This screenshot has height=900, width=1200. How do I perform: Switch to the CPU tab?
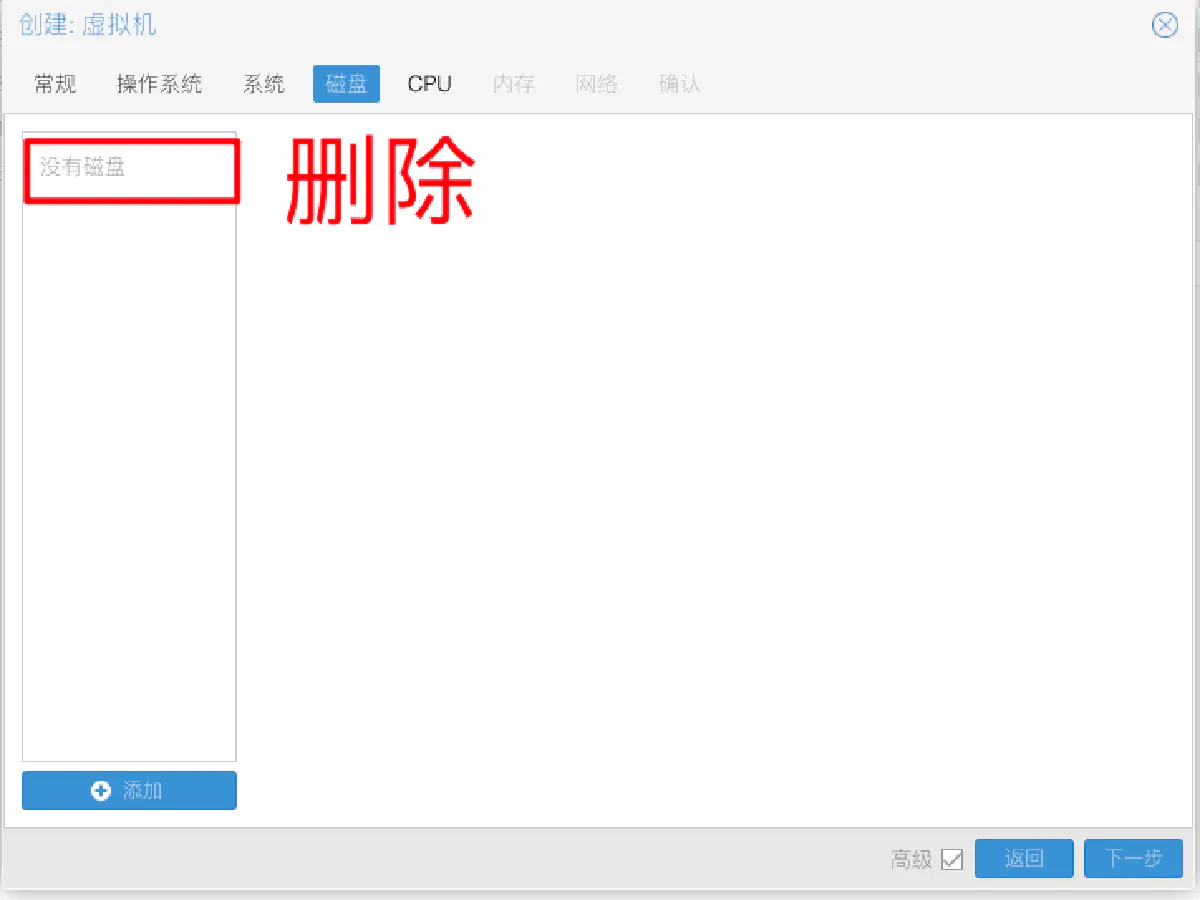(x=429, y=84)
